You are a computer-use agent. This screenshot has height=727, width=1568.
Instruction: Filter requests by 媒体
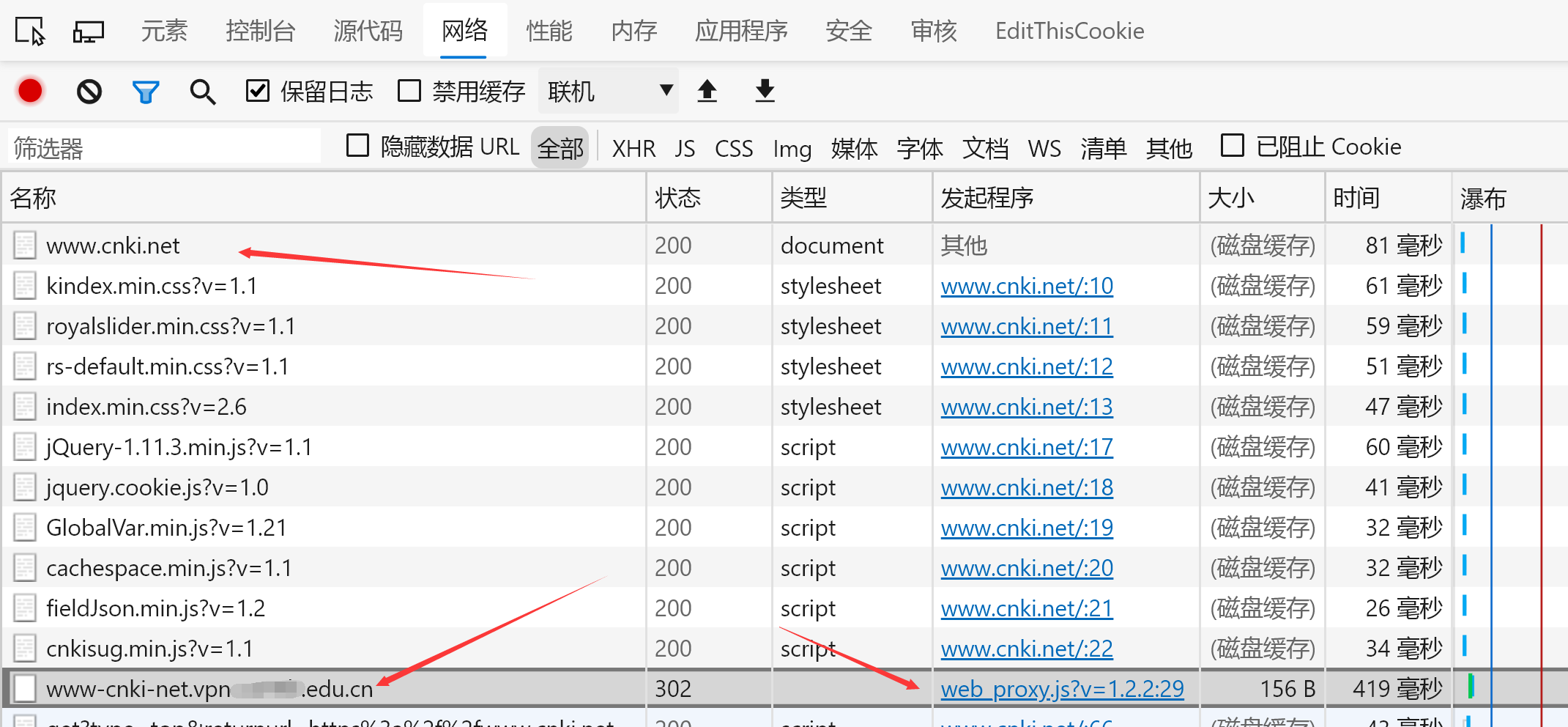(x=855, y=148)
